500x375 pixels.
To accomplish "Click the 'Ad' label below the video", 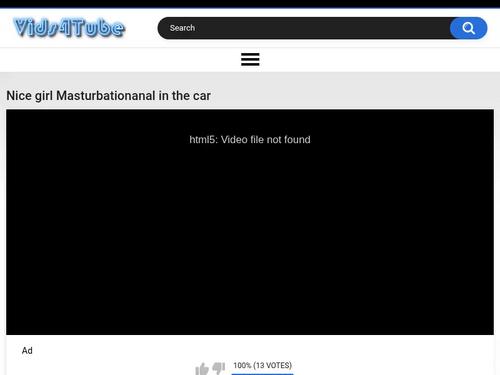I will pyautogui.click(x=27, y=350).
